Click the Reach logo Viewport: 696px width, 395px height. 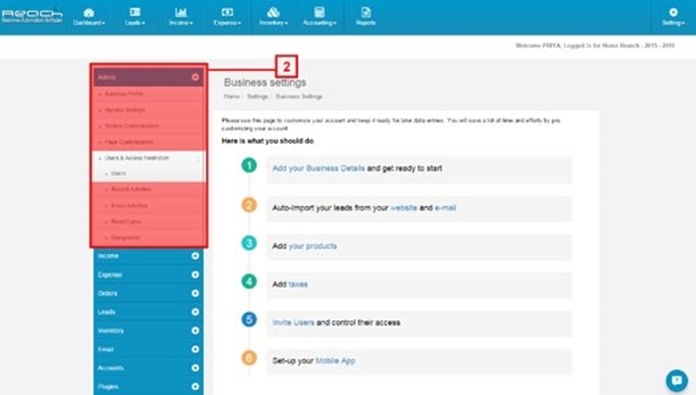[32, 16]
